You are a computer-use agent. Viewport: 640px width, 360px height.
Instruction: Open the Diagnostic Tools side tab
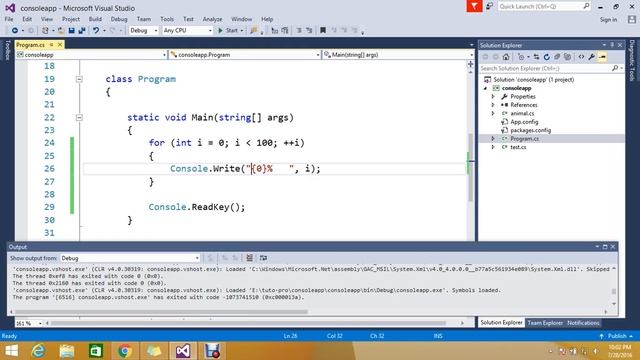[632, 60]
